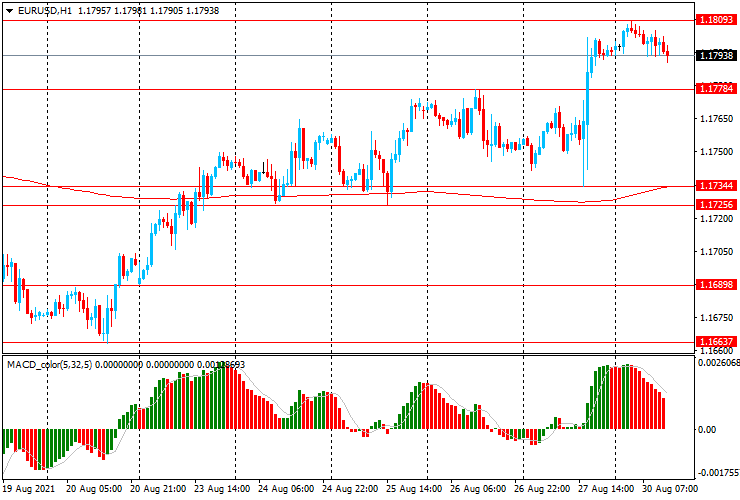Click the 23 Aug 14:00 time label
This screenshot has width=740, height=500.
(x=222, y=489)
